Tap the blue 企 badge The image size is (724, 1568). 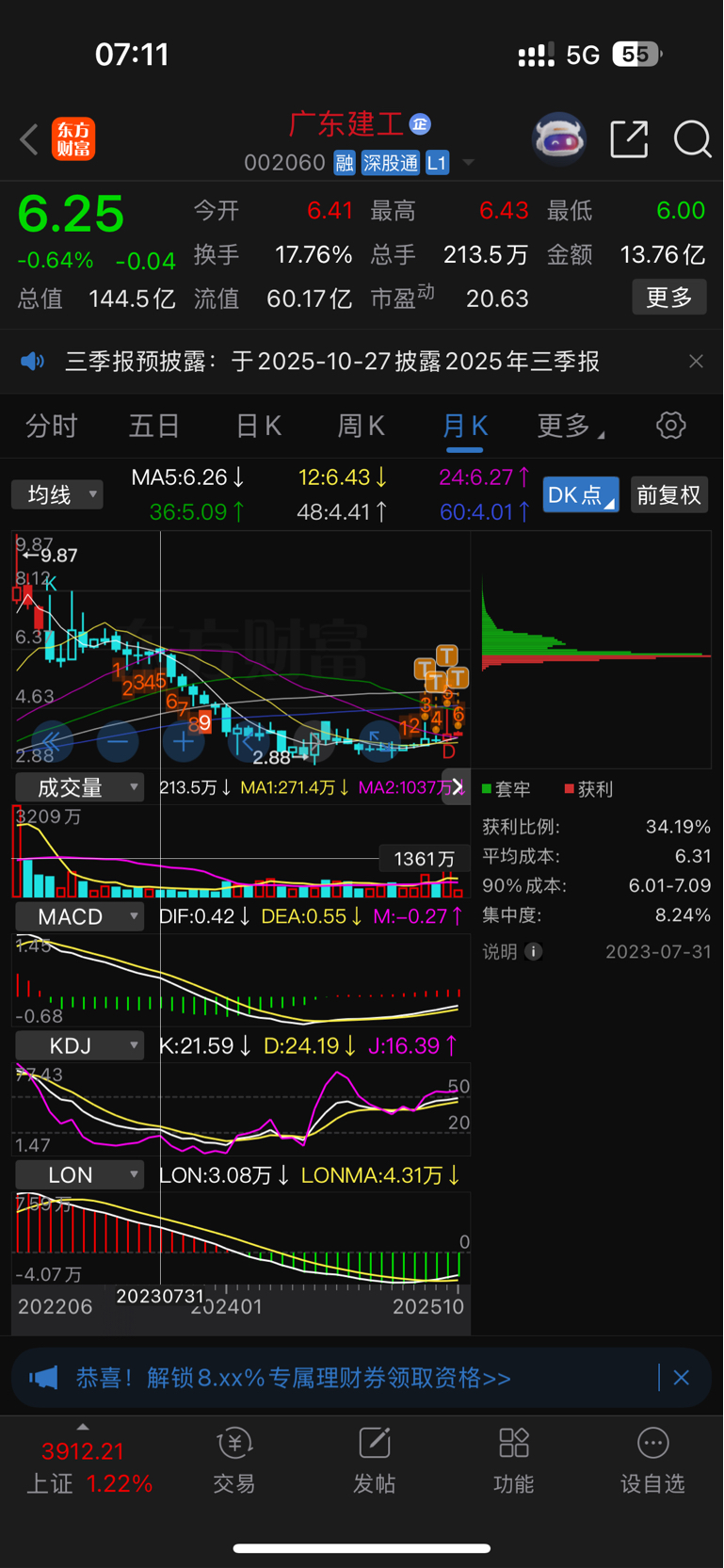pos(420,124)
